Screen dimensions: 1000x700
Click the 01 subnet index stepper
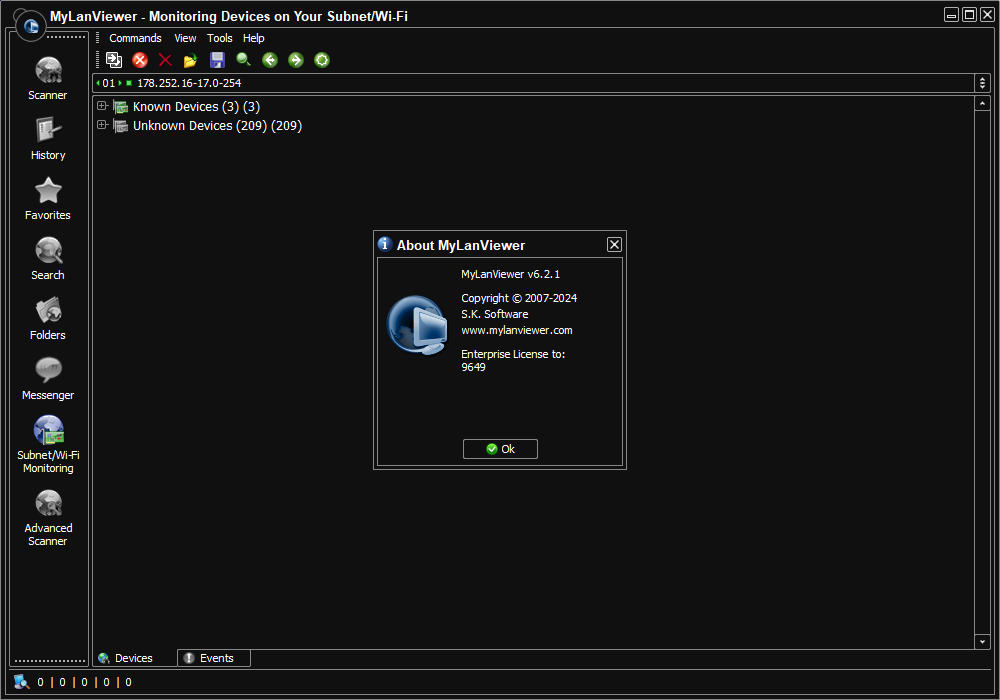(109, 83)
